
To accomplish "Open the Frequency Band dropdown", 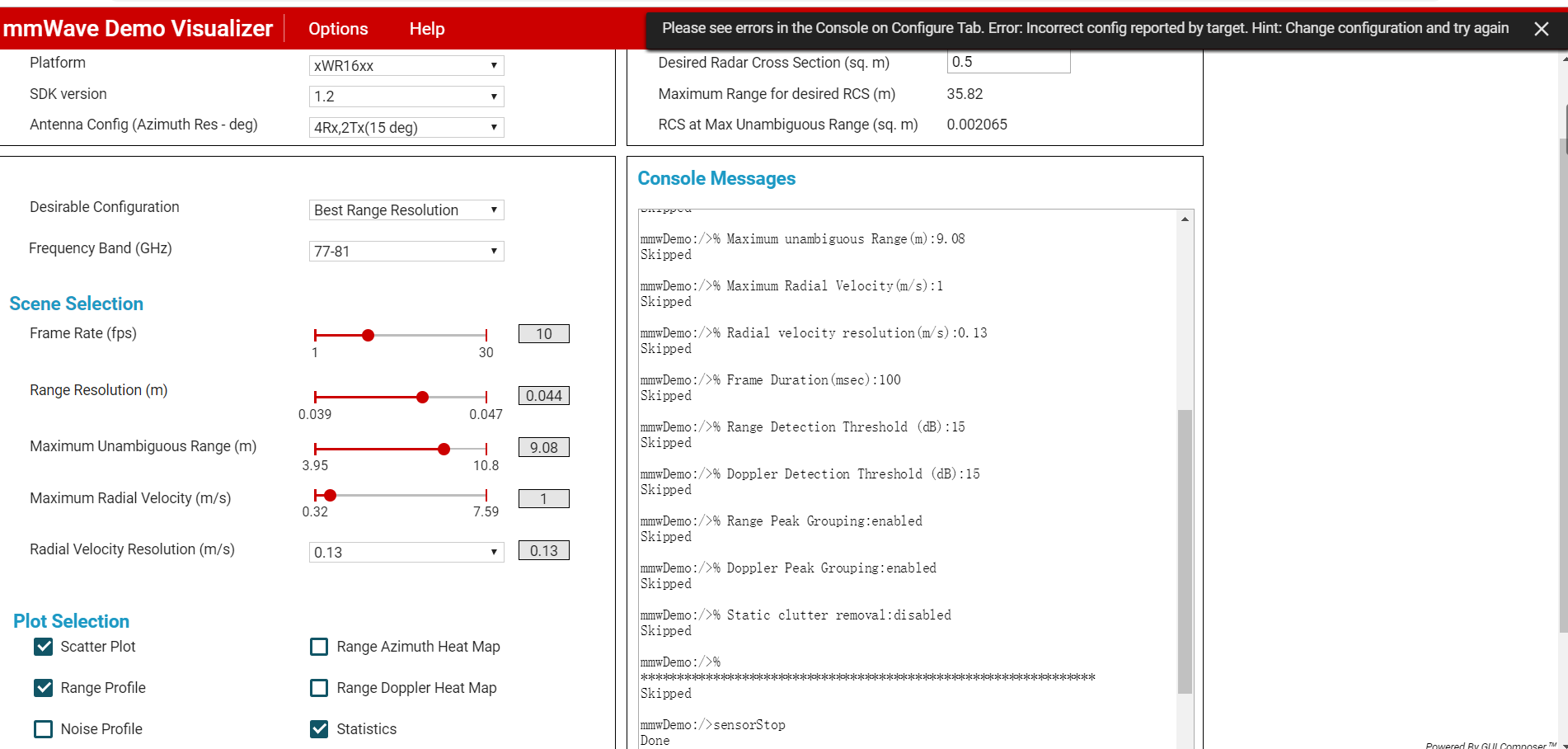I will click(406, 251).
